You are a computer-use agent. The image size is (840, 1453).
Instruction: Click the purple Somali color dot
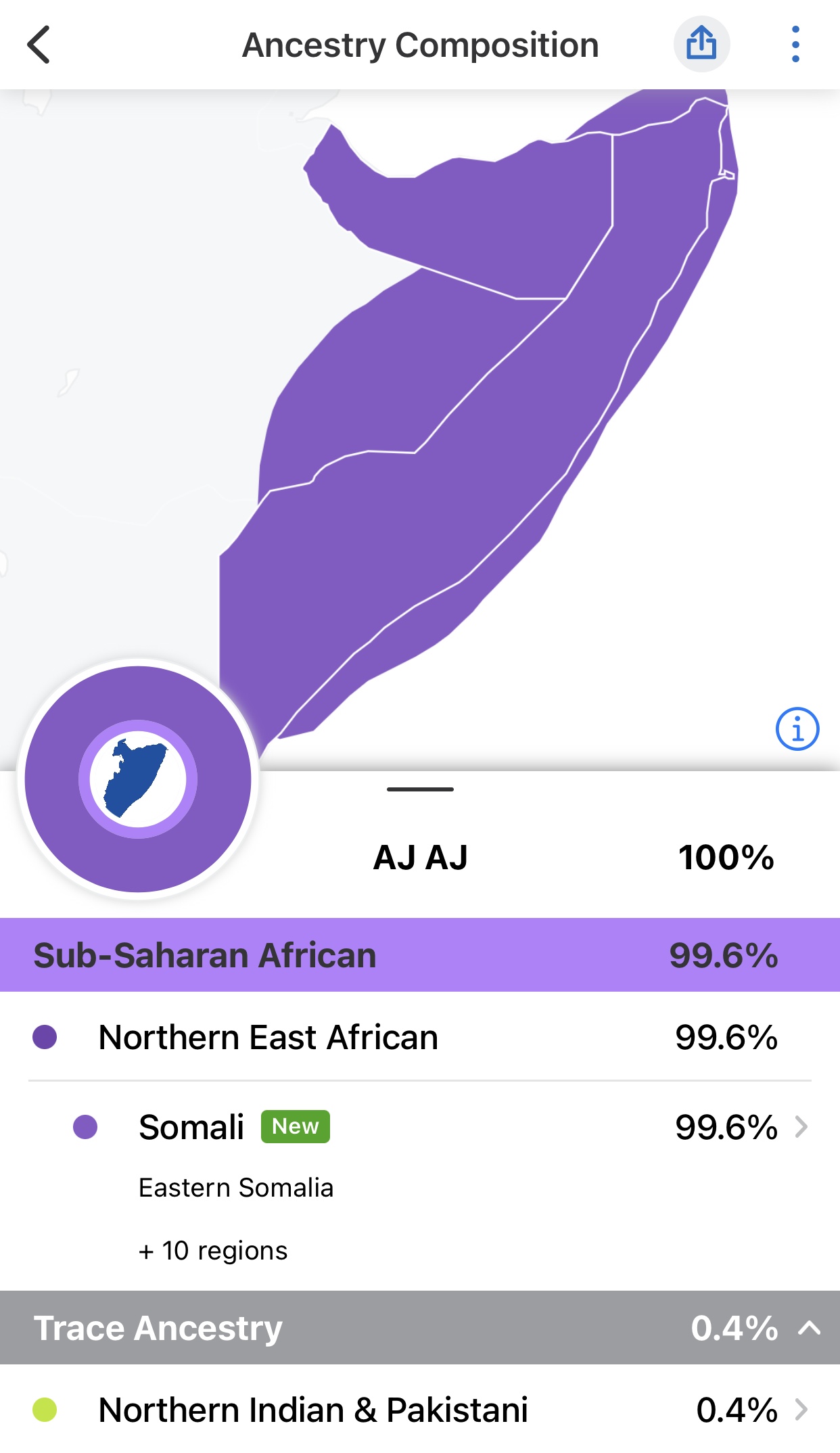[x=85, y=1127]
